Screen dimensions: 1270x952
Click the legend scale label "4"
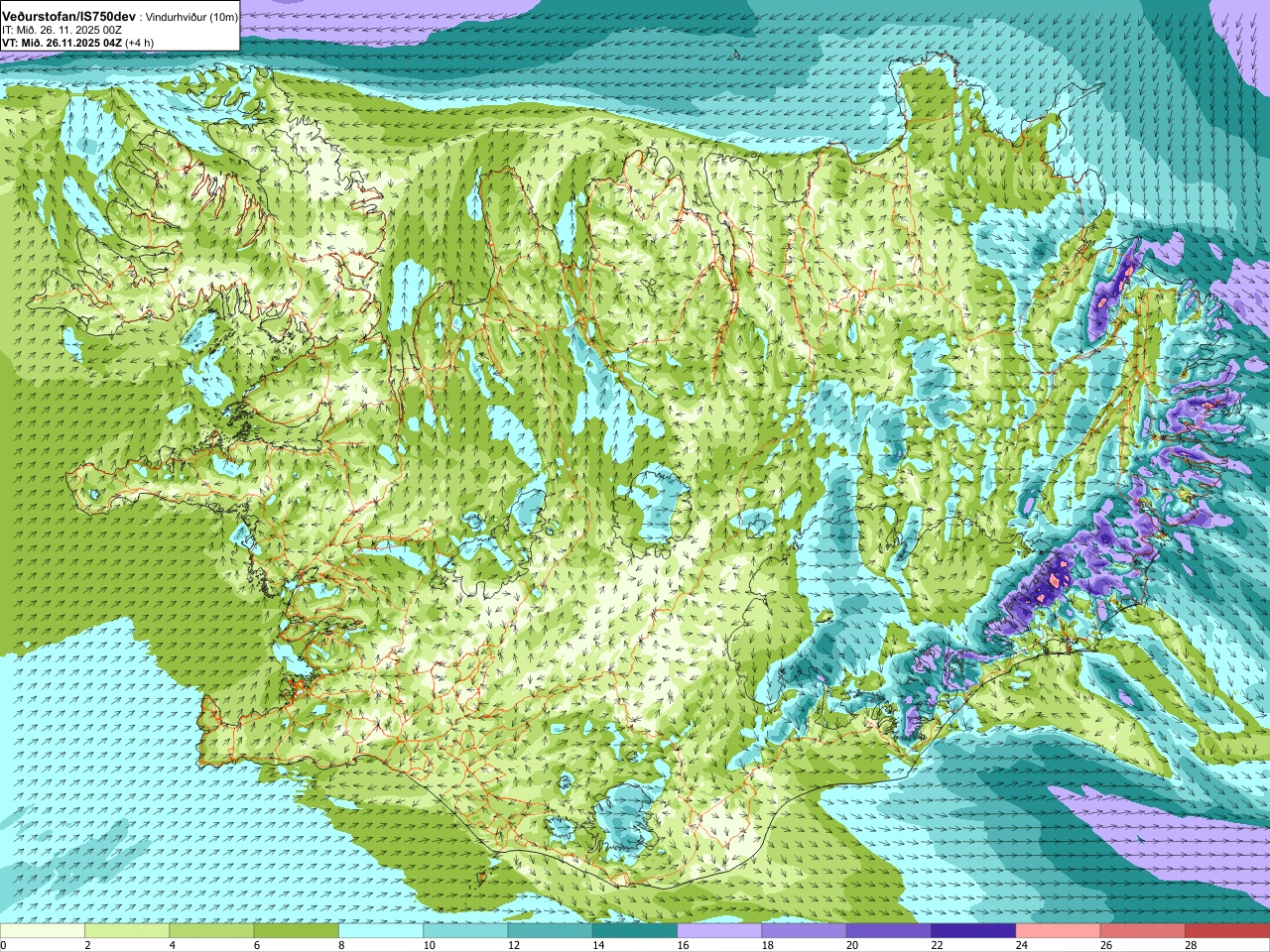(x=172, y=945)
